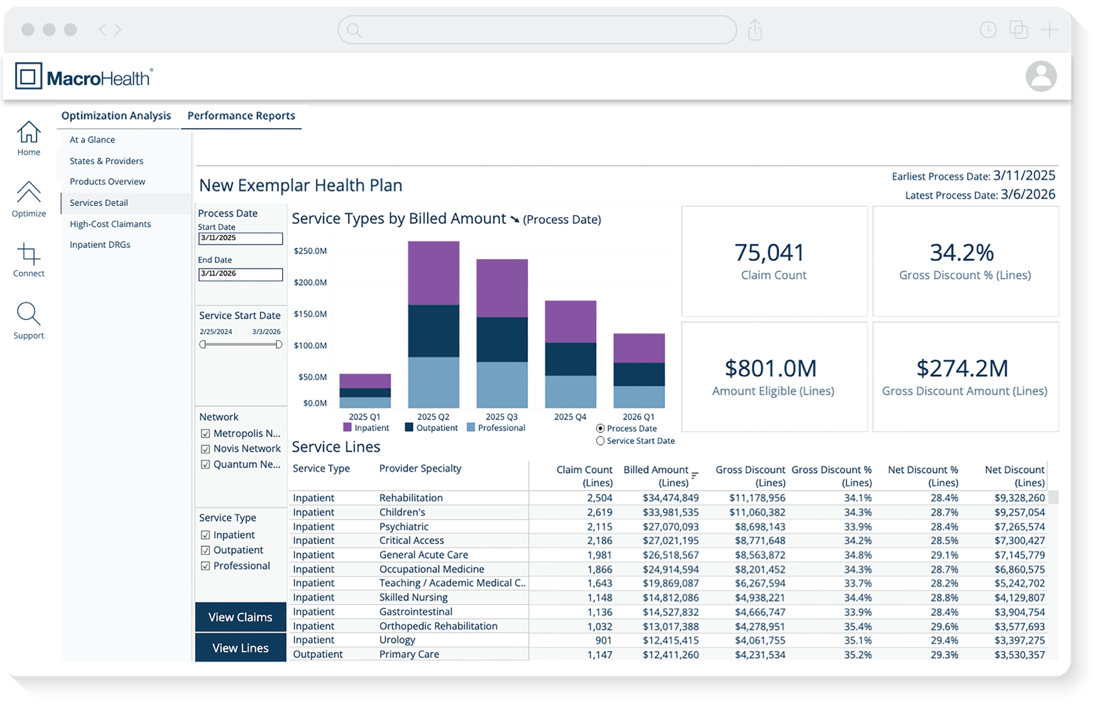The image size is (1100, 708).
Task: Click the 34.2% Gross Discount card
Action: coord(965,261)
